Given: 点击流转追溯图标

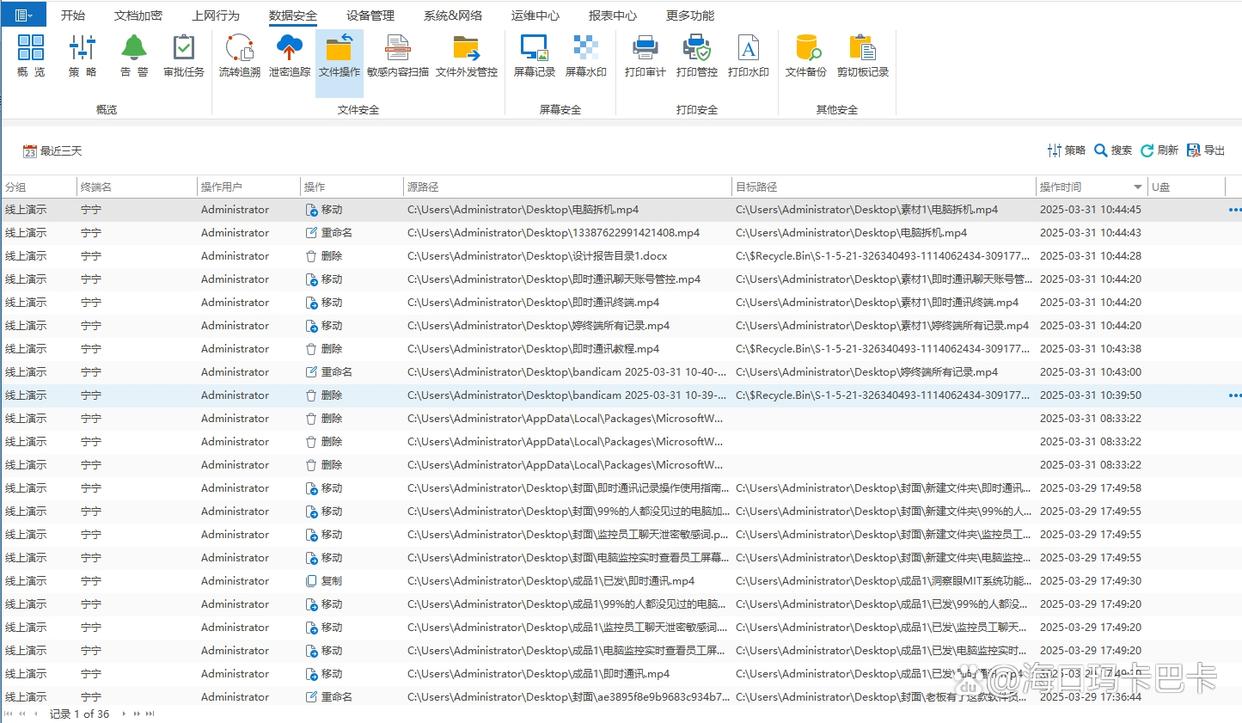Looking at the screenshot, I should click(x=238, y=55).
